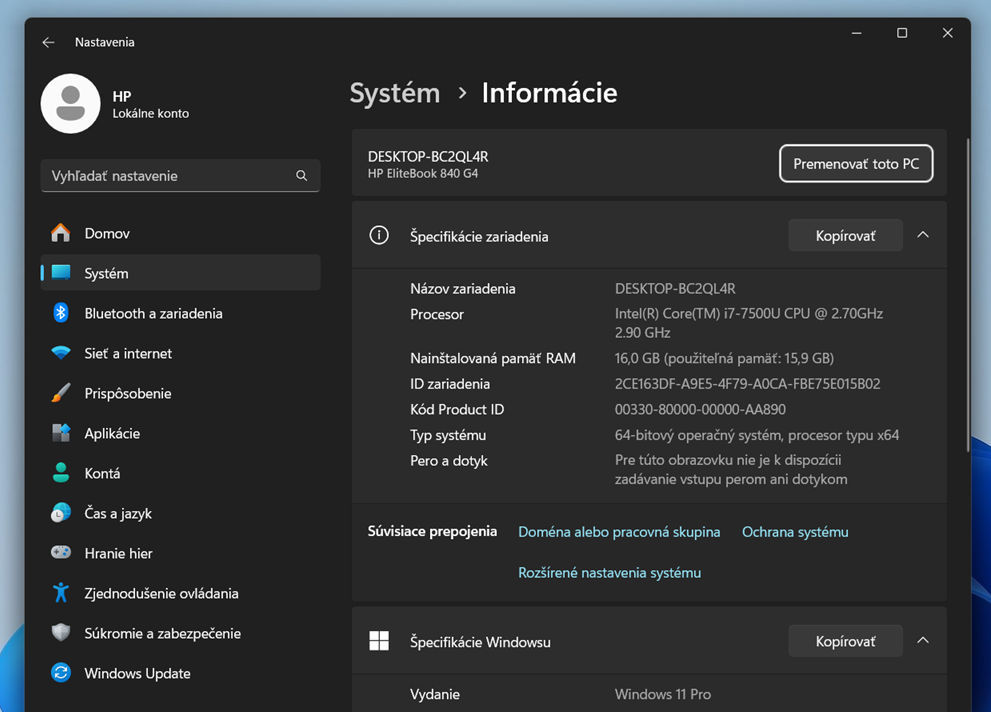The width and height of the screenshot is (991, 712).
Task: Click the Windows Update refresh icon
Action: (x=61, y=673)
